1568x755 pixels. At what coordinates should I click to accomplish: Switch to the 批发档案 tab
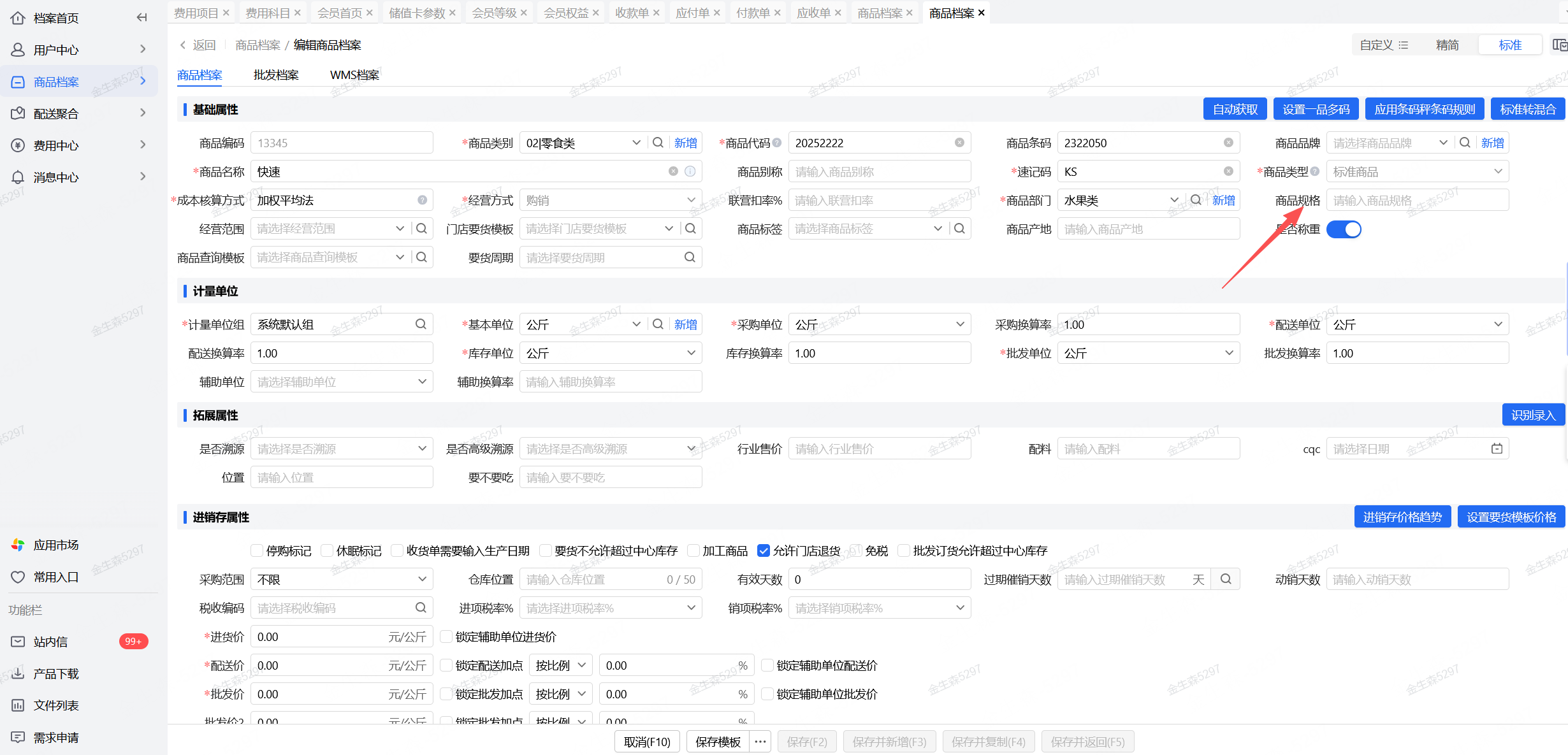tap(276, 75)
